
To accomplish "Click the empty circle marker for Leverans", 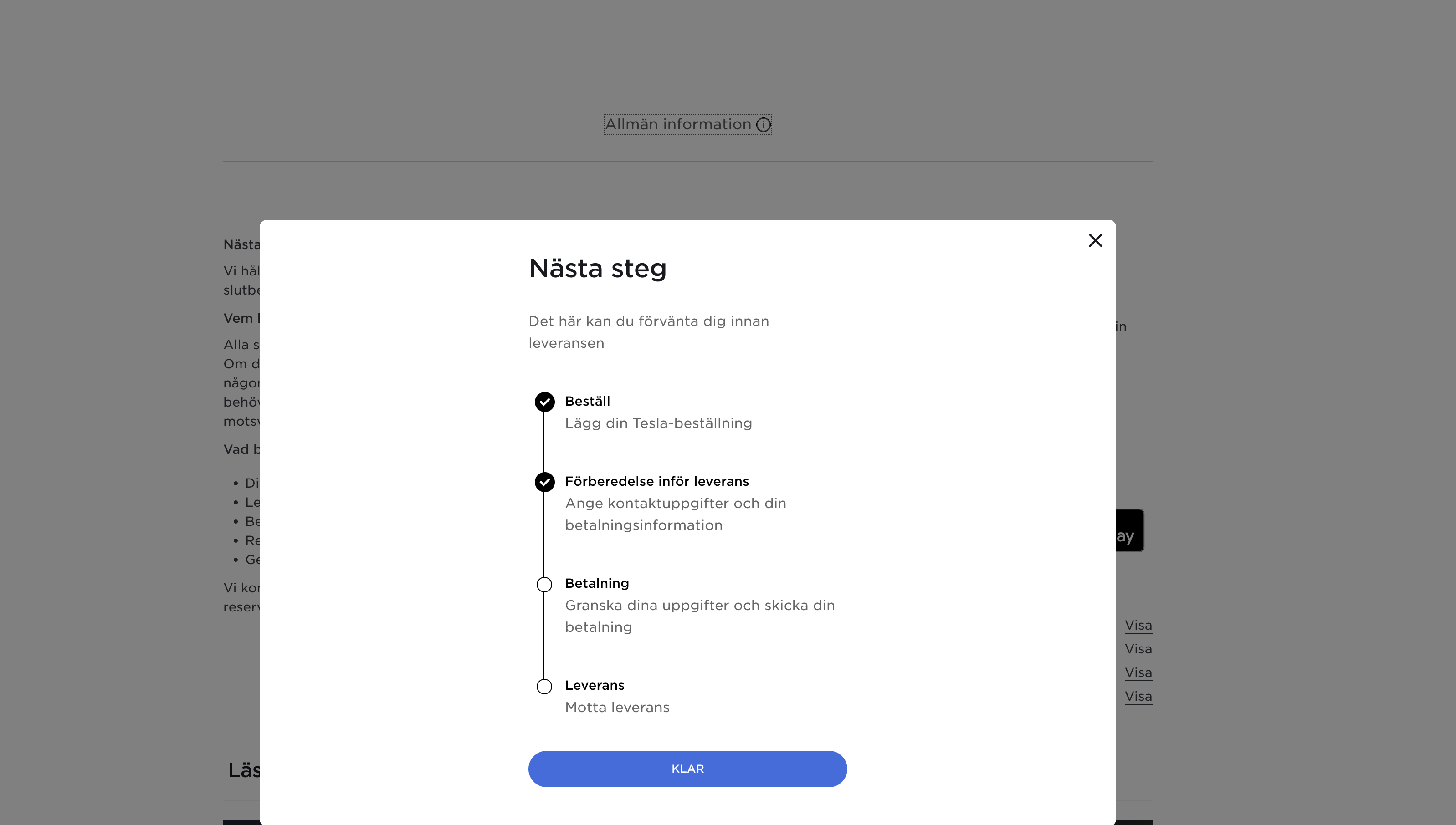I will coord(544,686).
